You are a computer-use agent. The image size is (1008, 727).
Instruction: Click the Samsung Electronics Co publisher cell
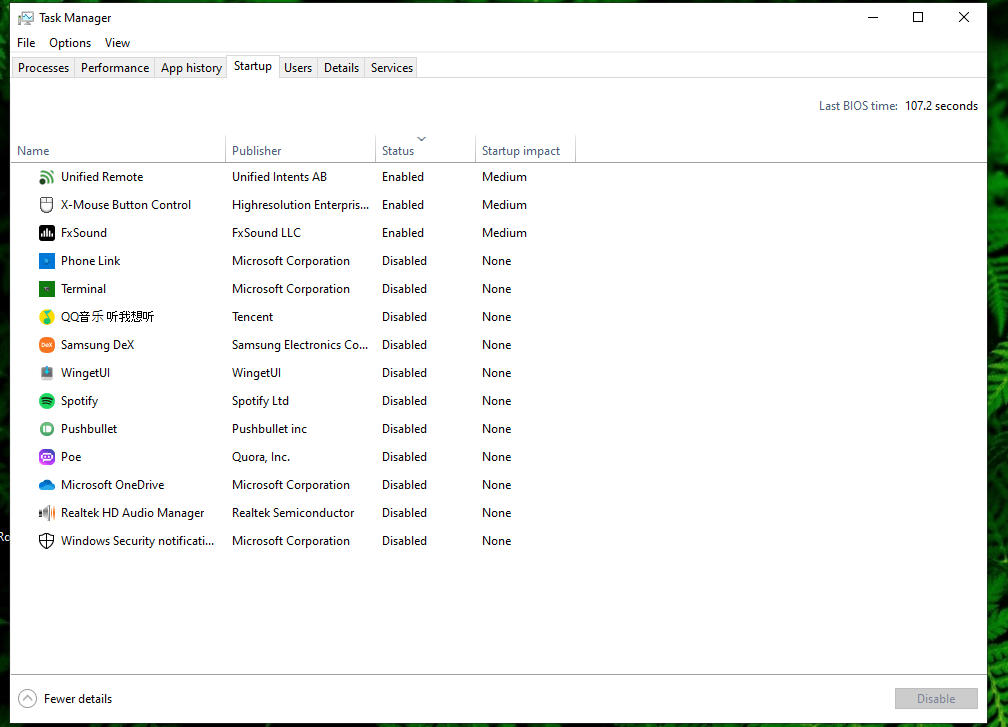[300, 345]
